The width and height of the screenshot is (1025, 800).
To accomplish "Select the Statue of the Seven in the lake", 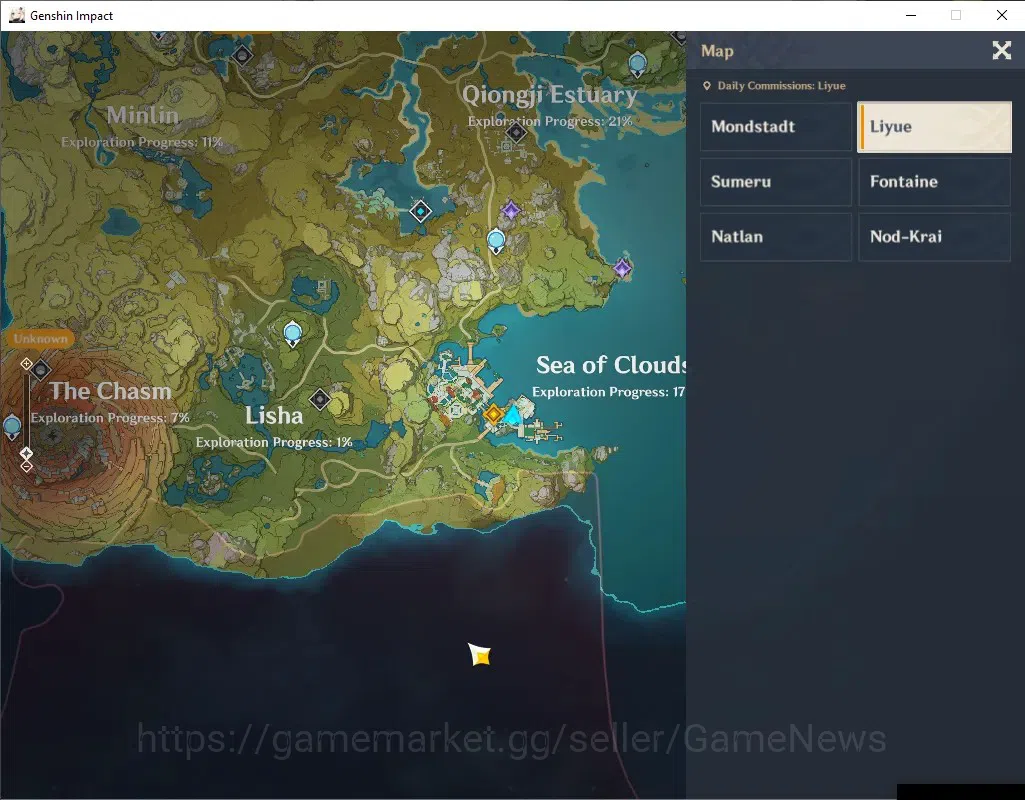I will click(x=420, y=211).
